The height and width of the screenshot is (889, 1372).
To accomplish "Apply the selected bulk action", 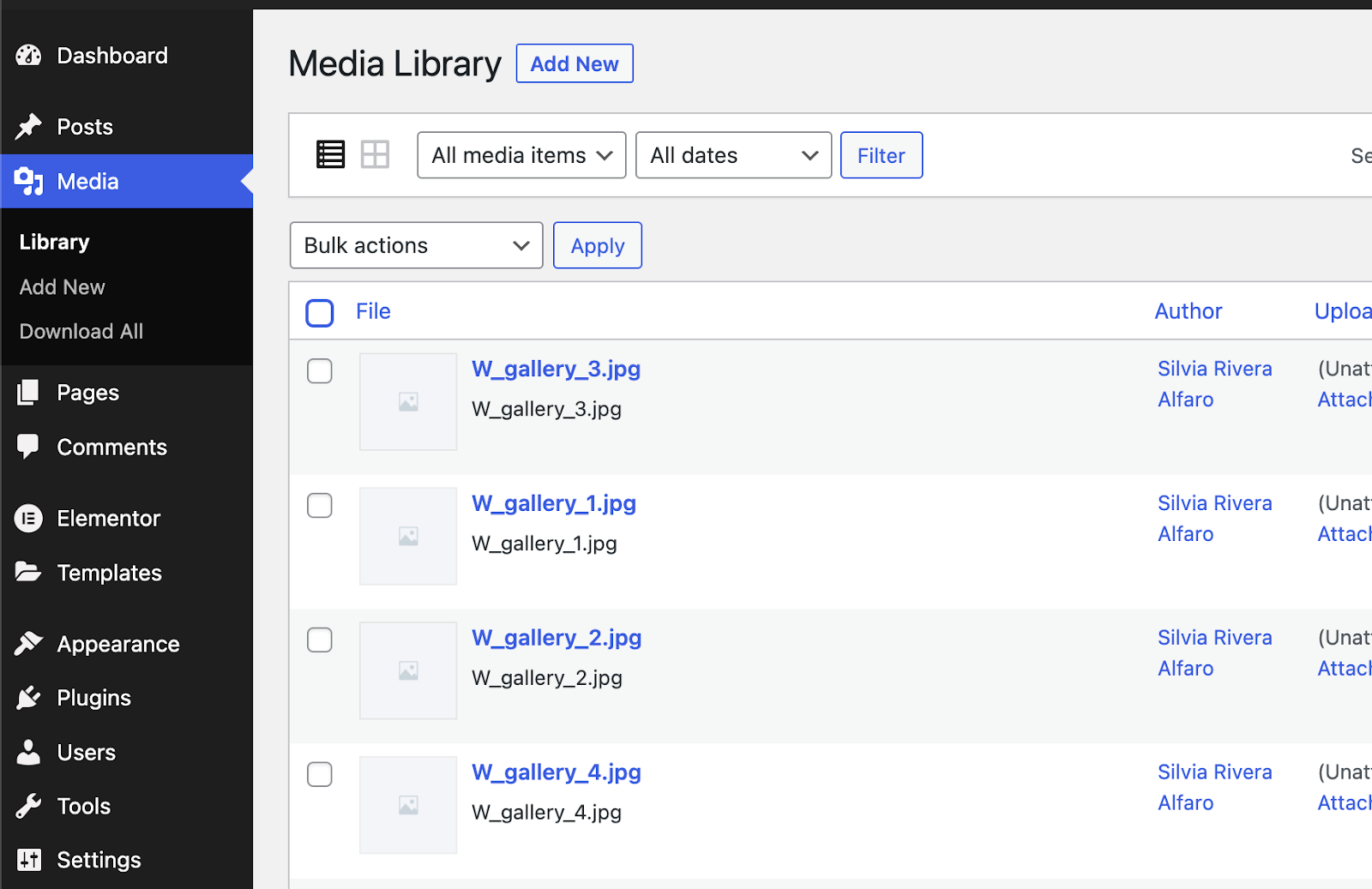I will 598,245.
